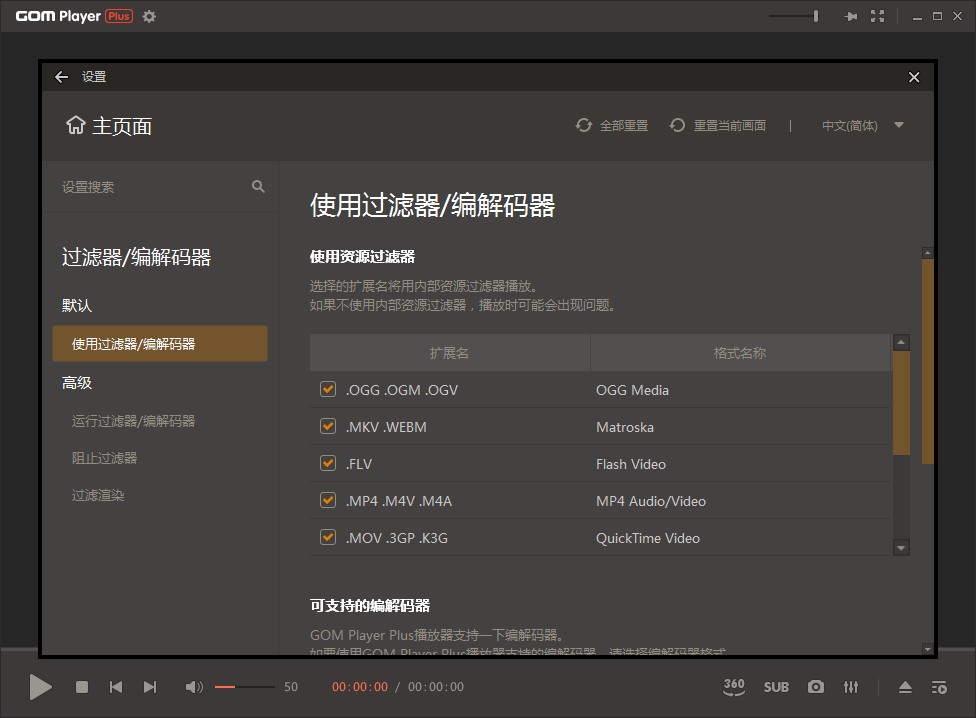Click the 全部重置 reset all button
The width and height of the screenshot is (976, 718).
(x=612, y=126)
